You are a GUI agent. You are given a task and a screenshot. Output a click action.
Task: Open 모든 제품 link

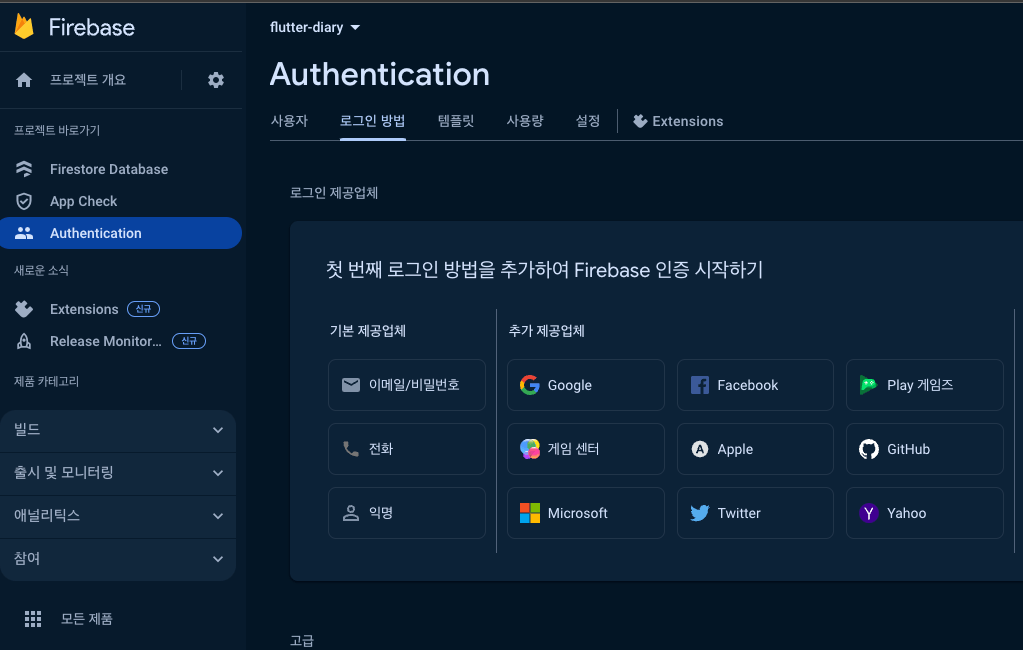point(87,619)
